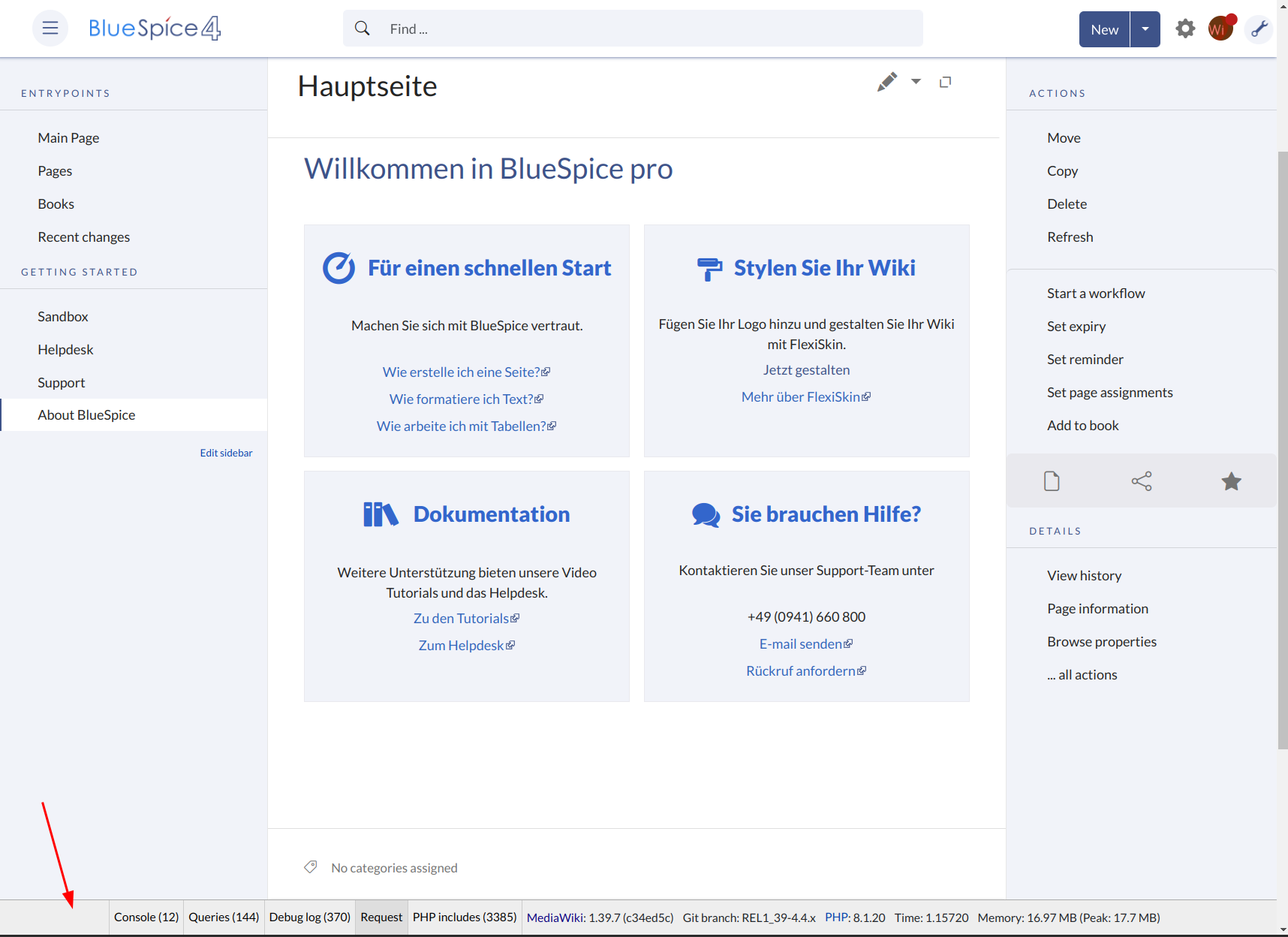
Task: Open 'Zu den Tutorials' link
Action: 466,619
